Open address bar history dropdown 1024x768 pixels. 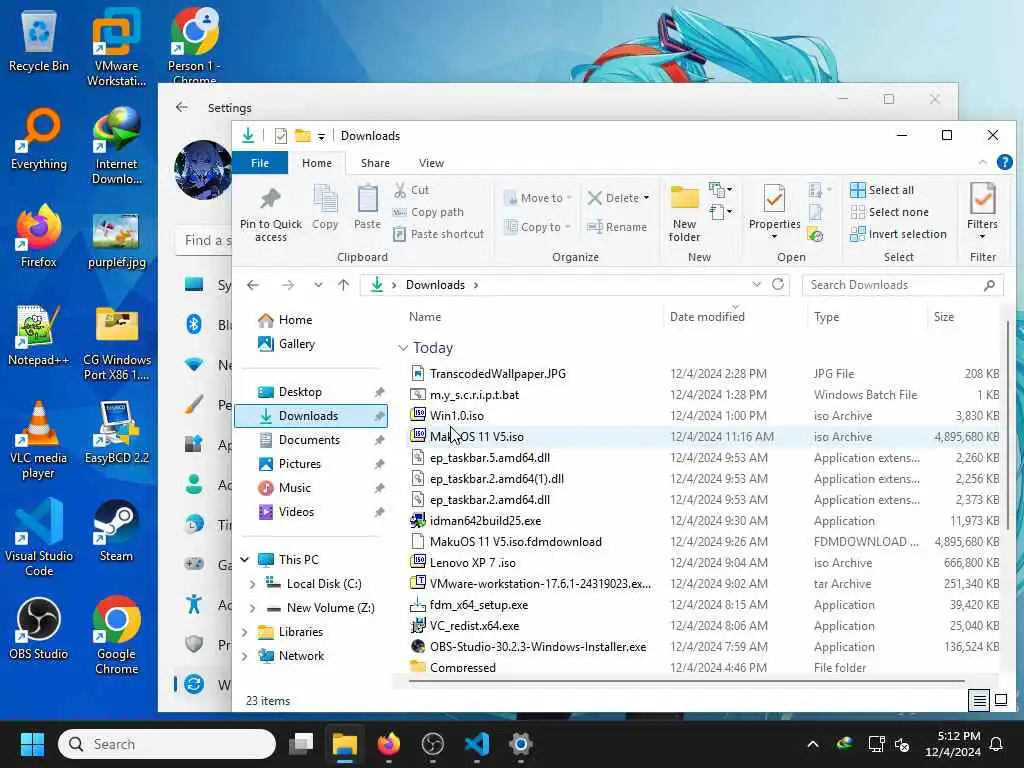pos(756,285)
